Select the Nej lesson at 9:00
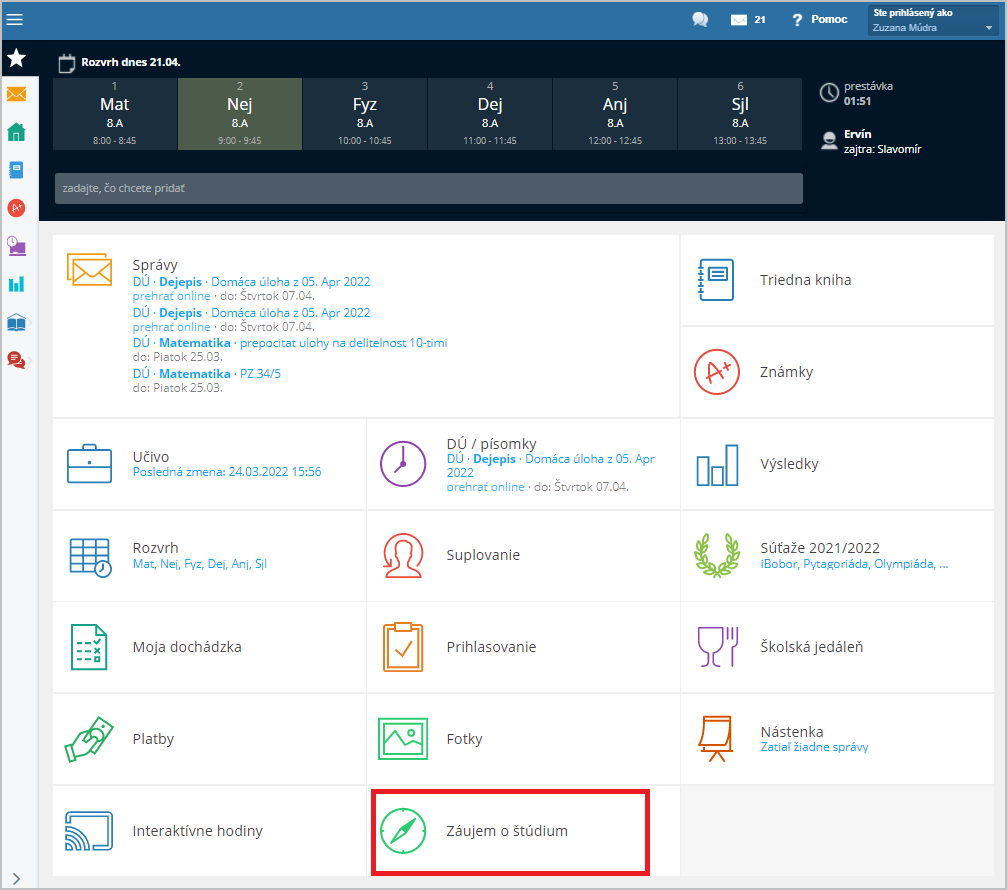The height and width of the screenshot is (890, 1007). (240, 114)
